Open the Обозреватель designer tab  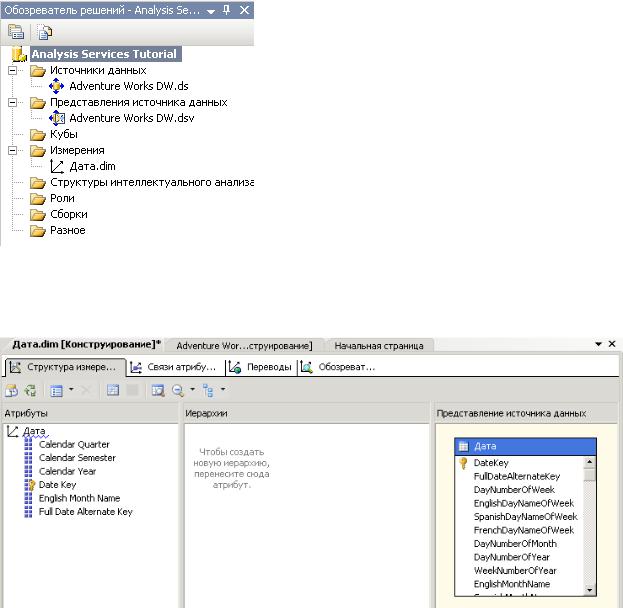click(x=338, y=367)
